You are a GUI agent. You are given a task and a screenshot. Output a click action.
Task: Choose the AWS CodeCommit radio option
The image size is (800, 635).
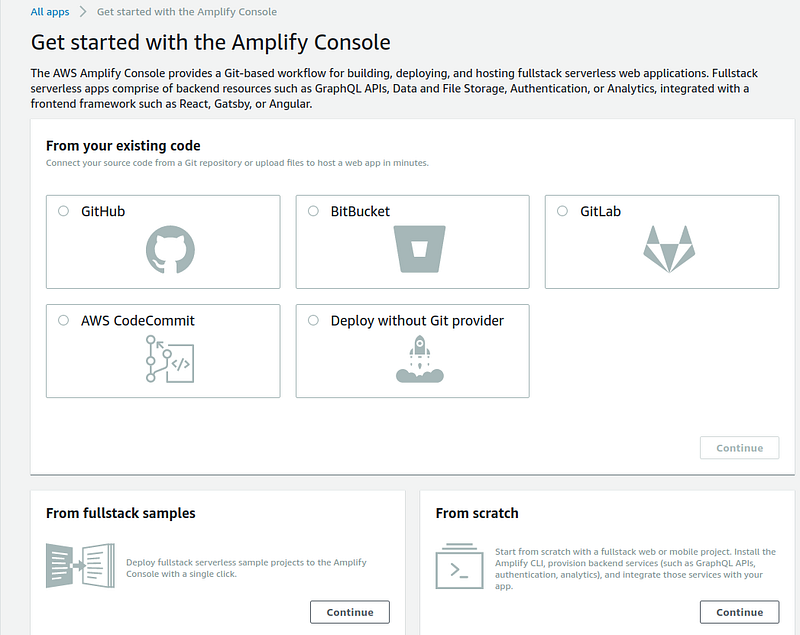(64, 321)
